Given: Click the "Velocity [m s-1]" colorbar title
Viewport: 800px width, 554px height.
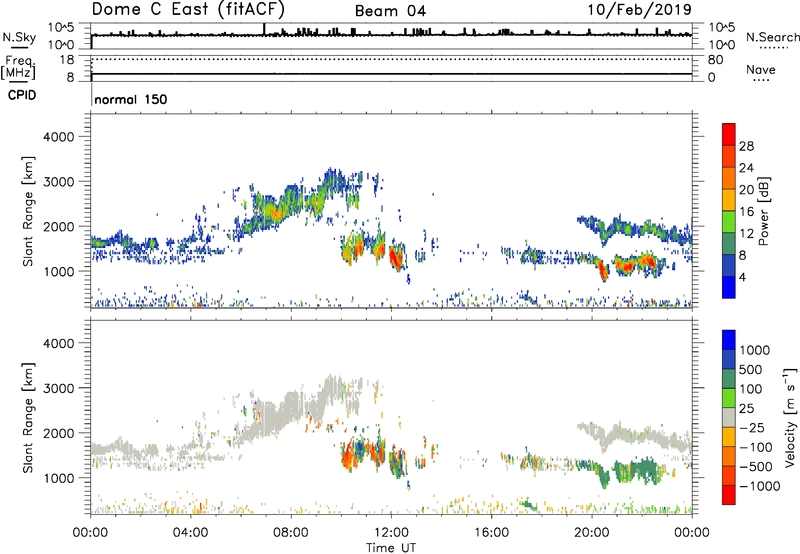Looking at the screenshot, I should 790,417.
